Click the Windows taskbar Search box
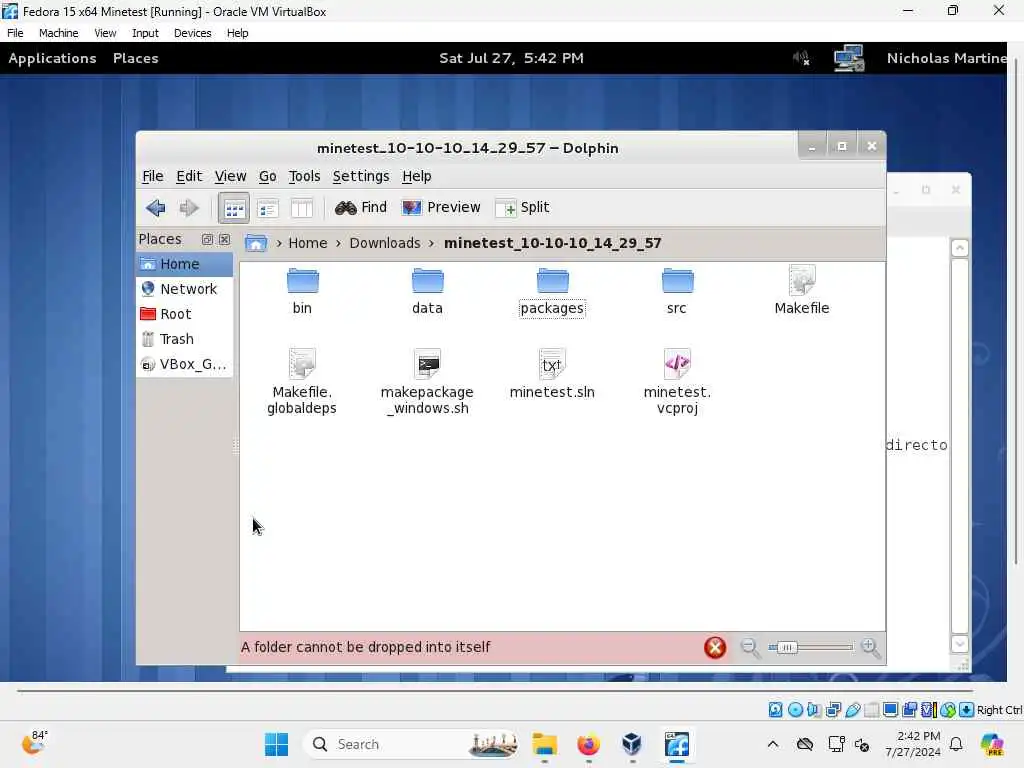This screenshot has width=1024, height=768. [411, 744]
